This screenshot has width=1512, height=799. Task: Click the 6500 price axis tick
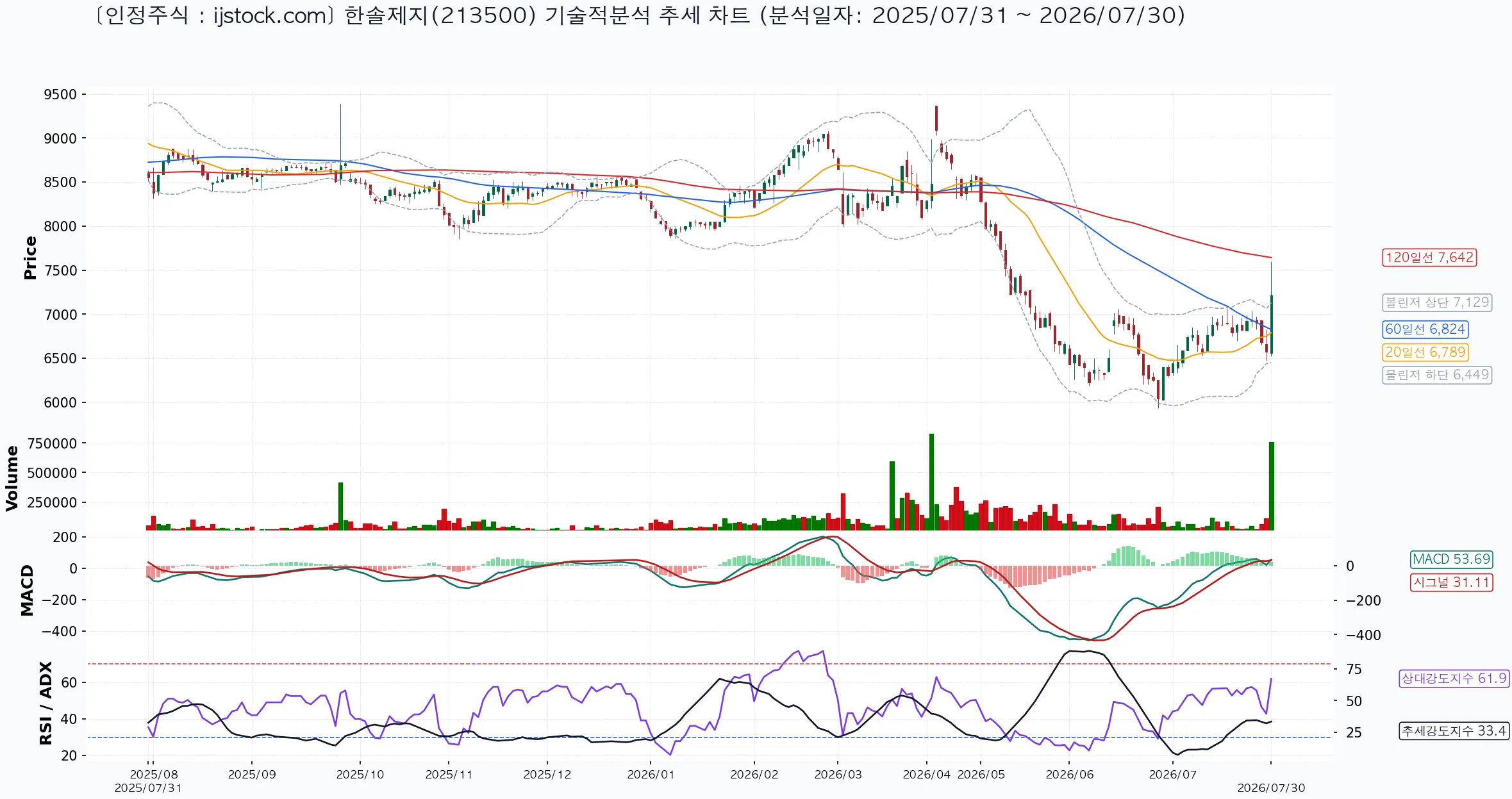pos(60,359)
